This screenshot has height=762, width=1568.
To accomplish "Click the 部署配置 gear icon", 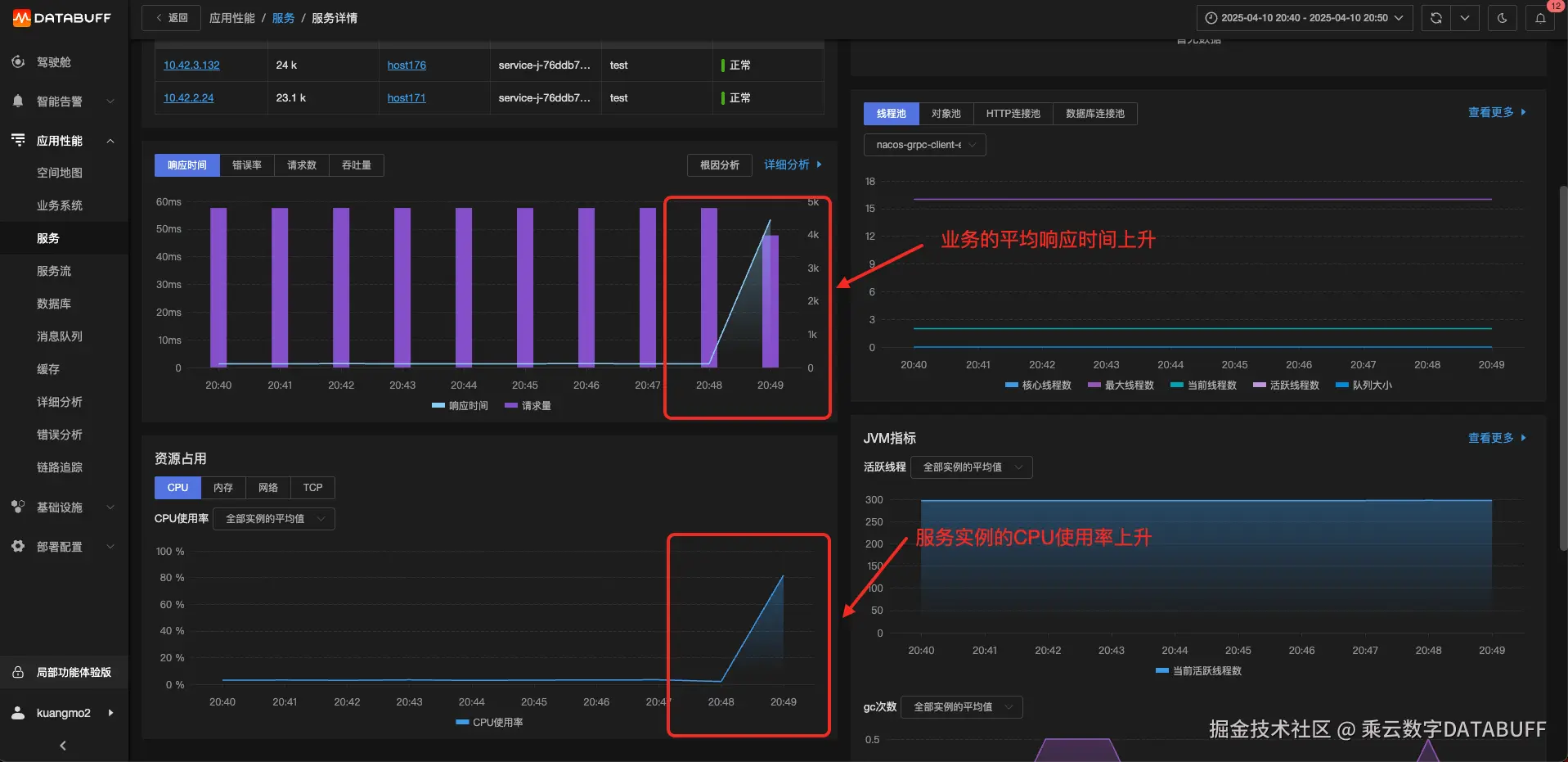I will click(18, 546).
